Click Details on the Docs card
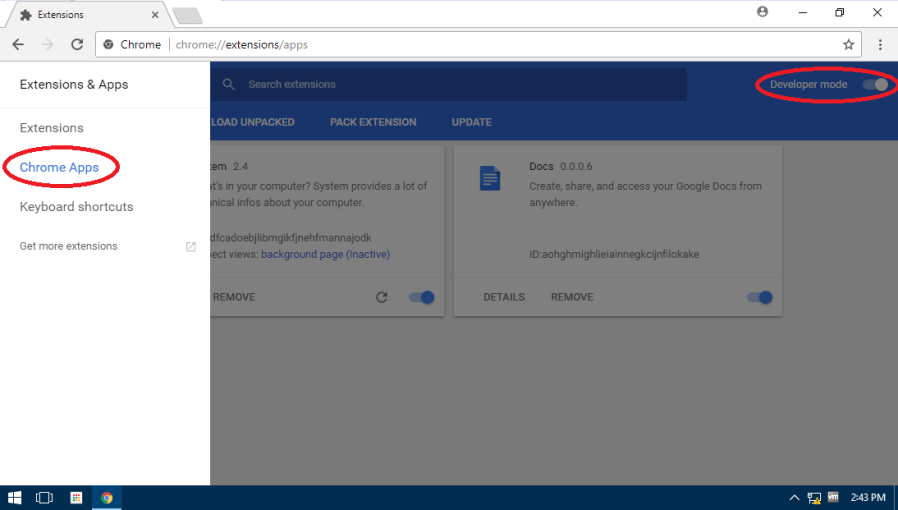Screen dimensions: 898x510 pos(504,297)
